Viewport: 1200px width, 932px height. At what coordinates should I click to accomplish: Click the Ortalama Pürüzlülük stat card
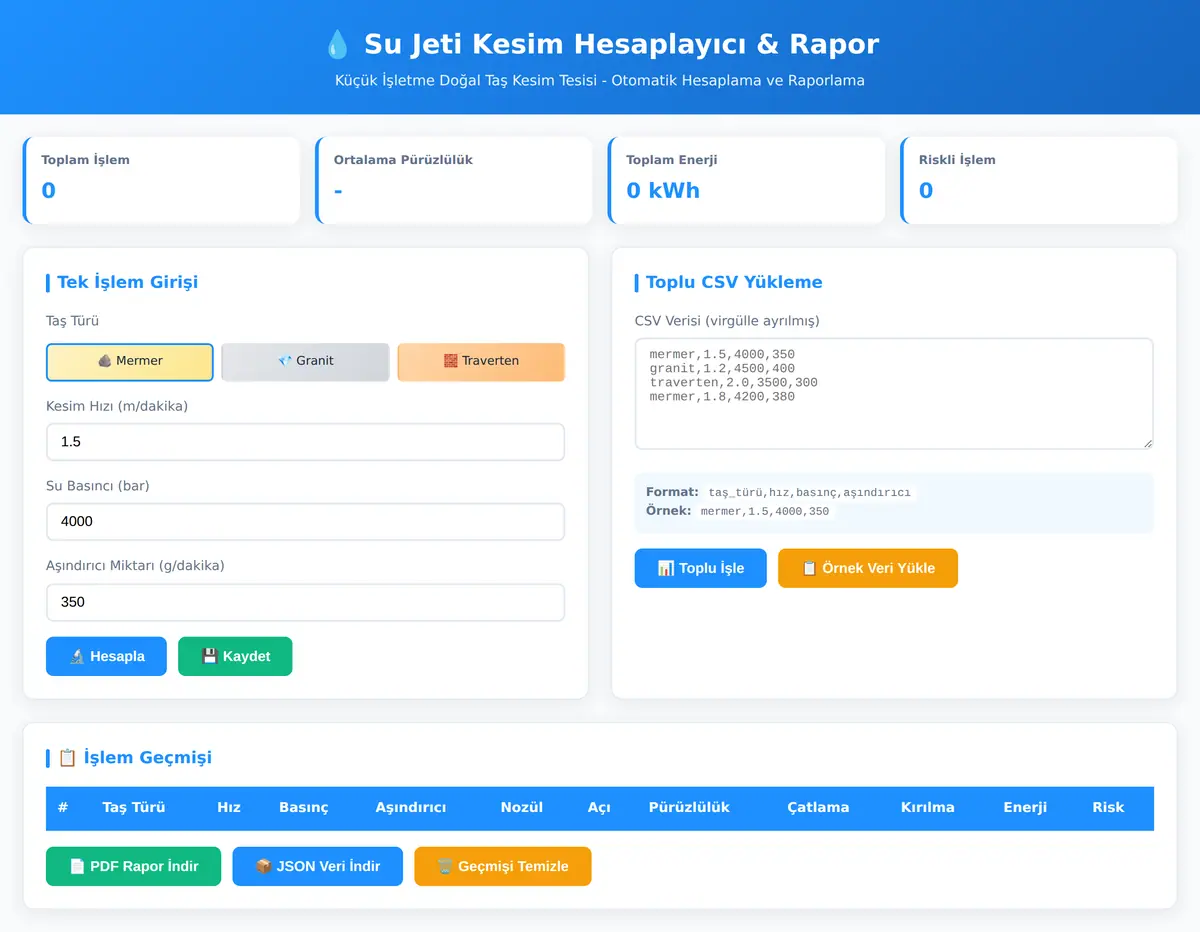(455, 180)
